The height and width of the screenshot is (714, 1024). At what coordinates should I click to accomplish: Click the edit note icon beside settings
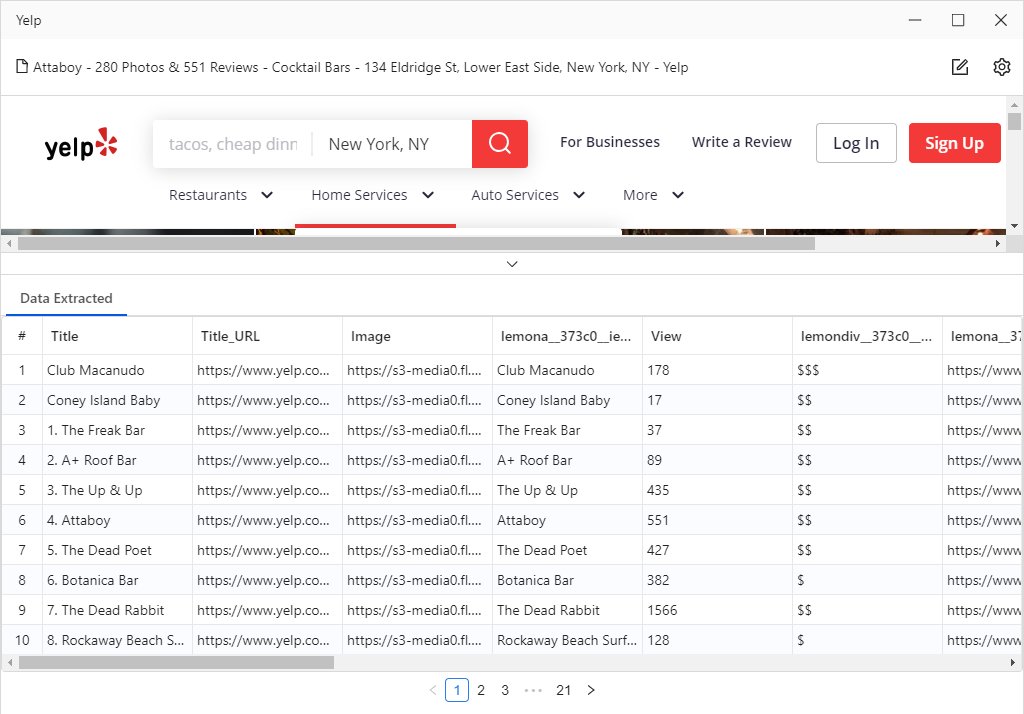[x=960, y=67]
